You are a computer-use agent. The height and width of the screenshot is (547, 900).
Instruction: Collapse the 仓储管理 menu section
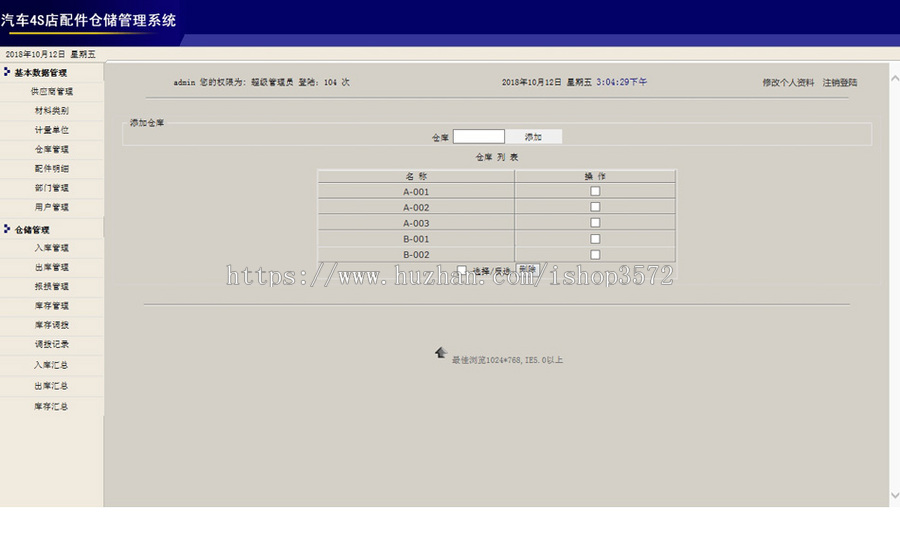(x=32, y=230)
